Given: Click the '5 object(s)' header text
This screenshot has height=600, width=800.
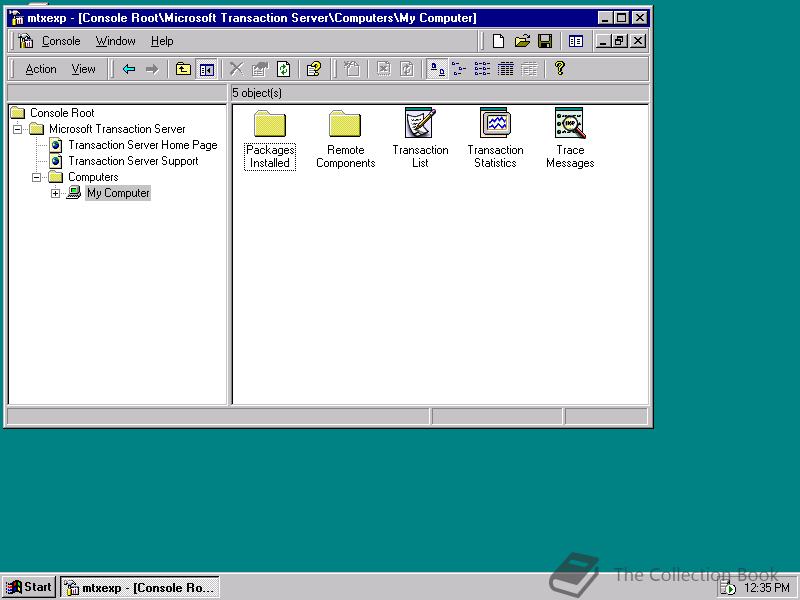Looking at the screenshot, I should point(257,93).
